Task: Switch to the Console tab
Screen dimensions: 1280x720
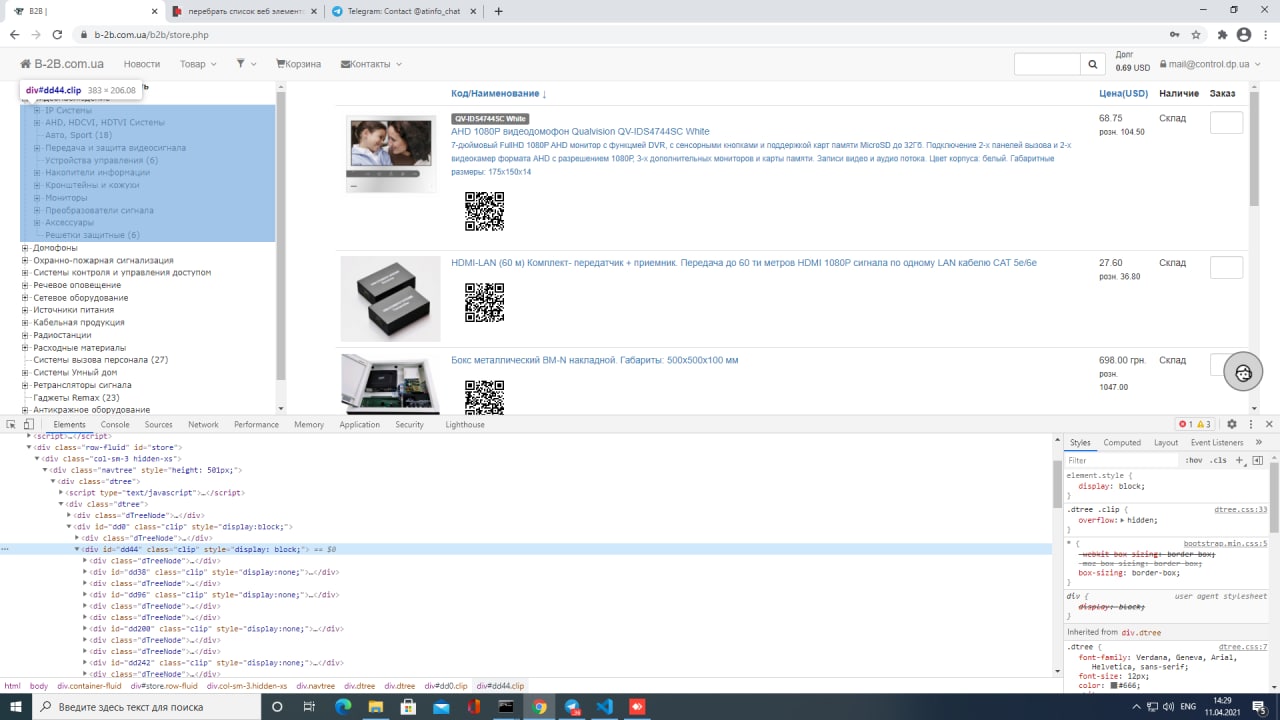Action: tap(115, 424)
